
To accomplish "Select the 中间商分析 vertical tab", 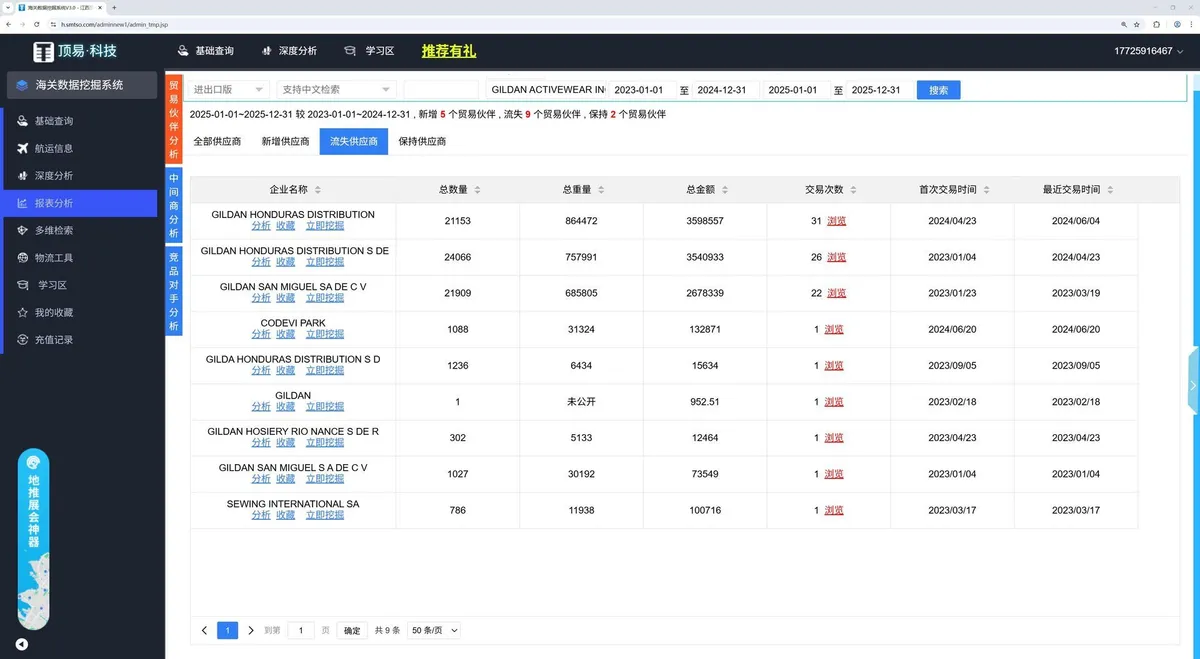I will point(174,205).
